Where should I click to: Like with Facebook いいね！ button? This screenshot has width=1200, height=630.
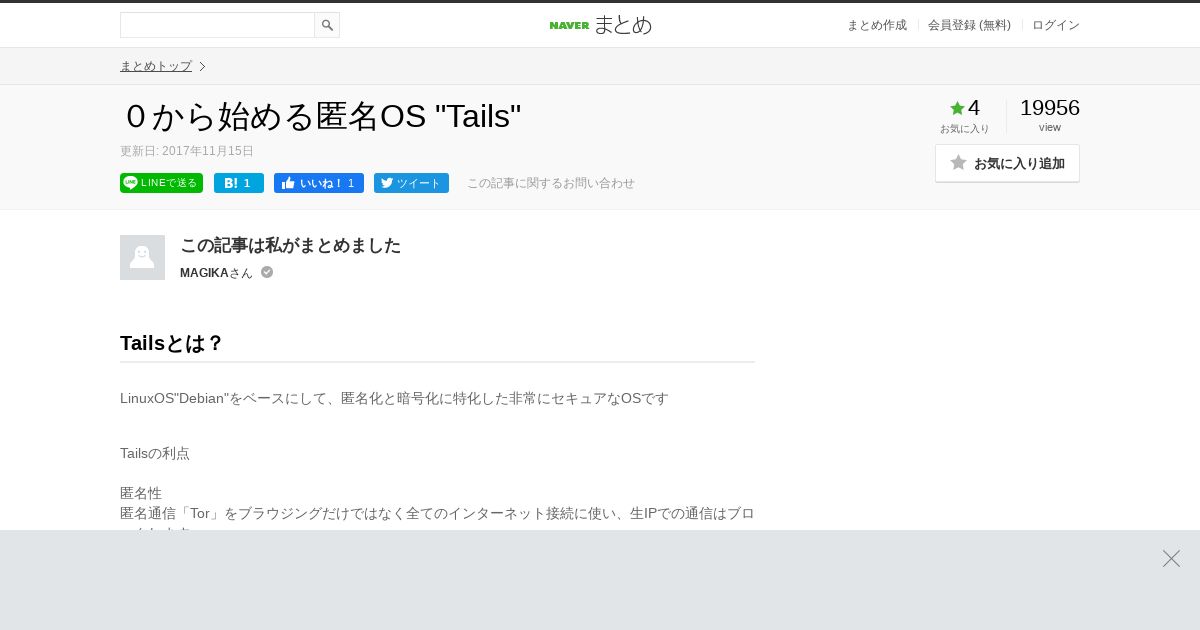coord(319,183)
